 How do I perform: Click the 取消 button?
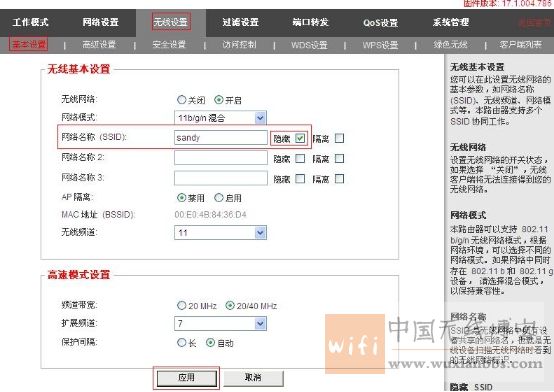[253, 378]
